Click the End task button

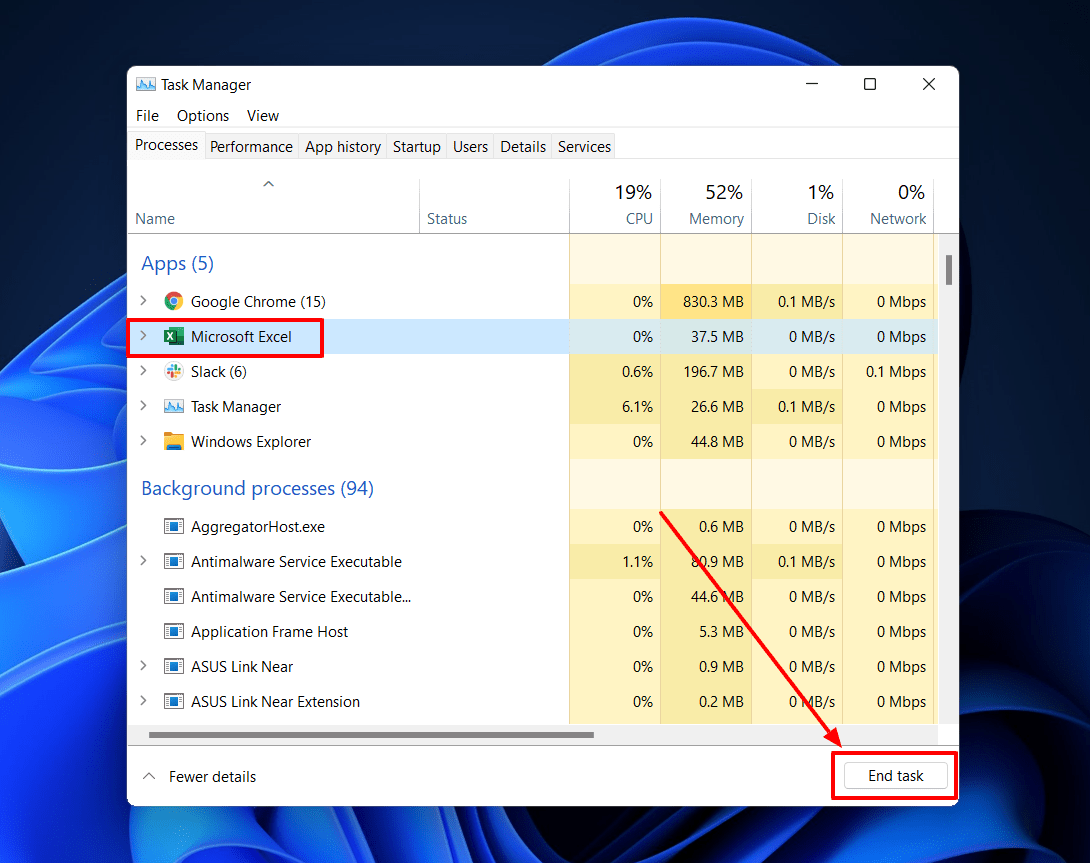[x=895, y=775]
